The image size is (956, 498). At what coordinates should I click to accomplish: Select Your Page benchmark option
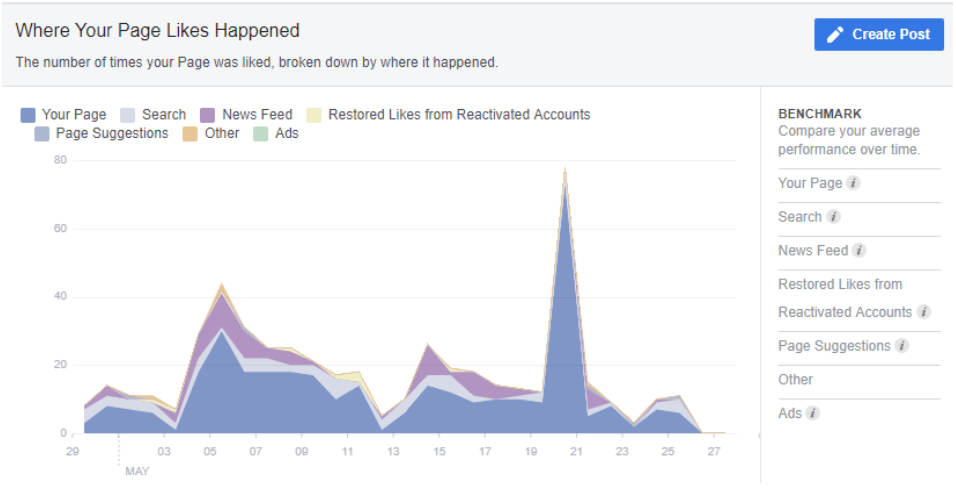point(810,184)
